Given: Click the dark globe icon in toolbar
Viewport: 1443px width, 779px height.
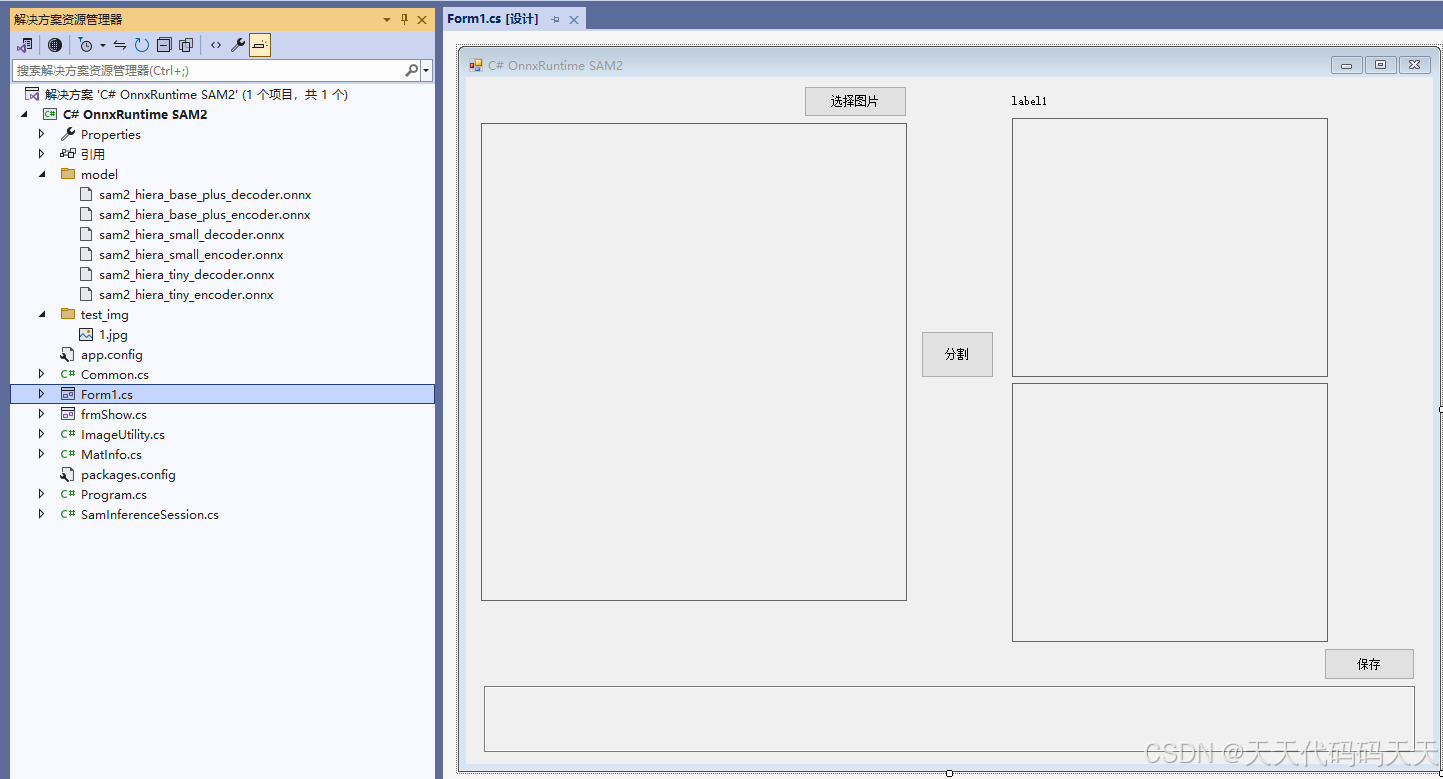Looking at the screenshot, I should (55, 45).
